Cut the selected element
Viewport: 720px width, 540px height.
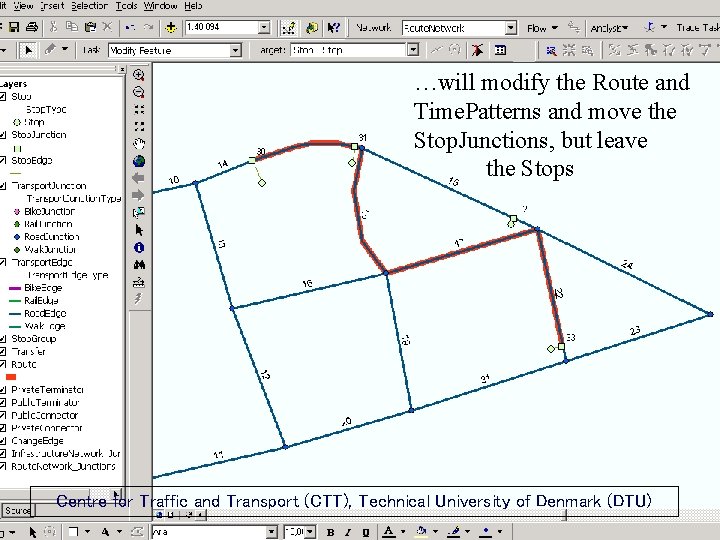point(53,27)
